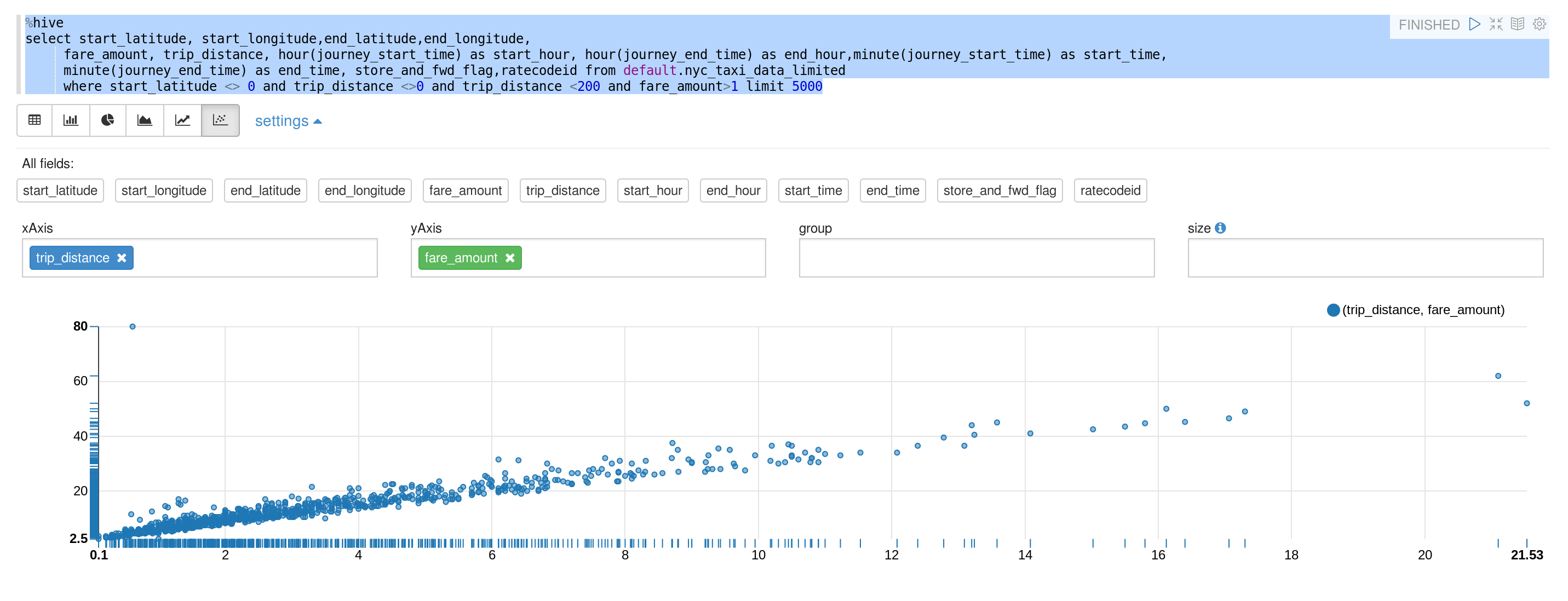
Task: Open paragraph settings gear menu
Action: (x=1540, y=24)
